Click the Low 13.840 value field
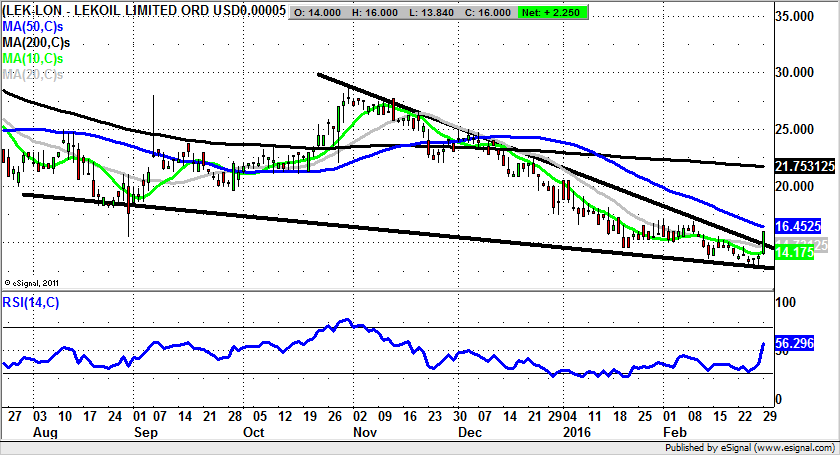The width and height of the screenshot is (840, 455). [444, 12]
